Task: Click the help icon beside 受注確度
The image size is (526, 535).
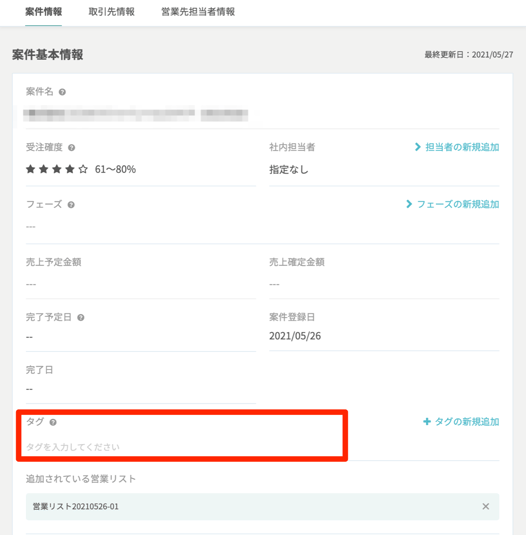Action: 71,148
